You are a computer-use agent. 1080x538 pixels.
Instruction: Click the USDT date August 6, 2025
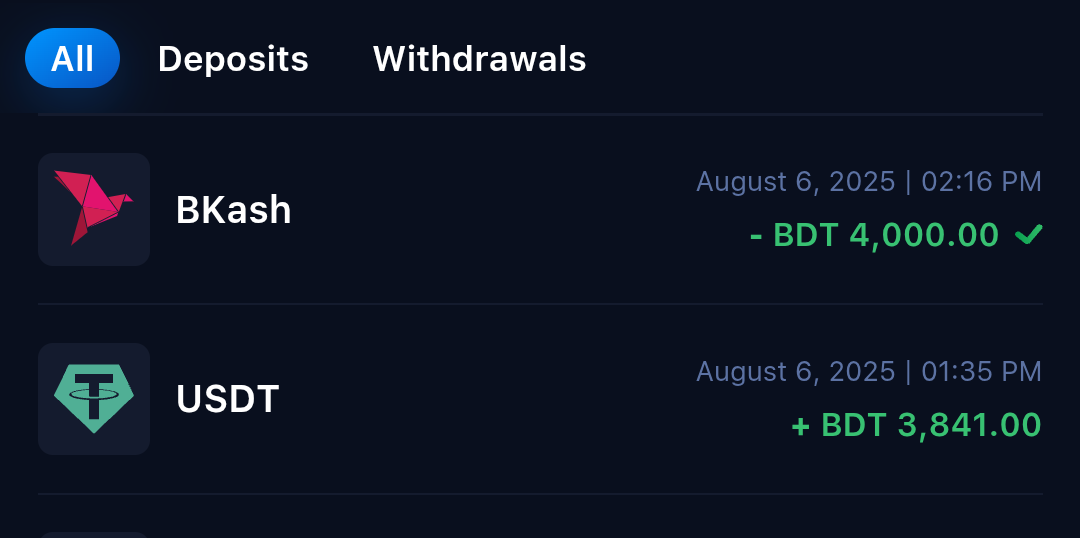(795, 372)
